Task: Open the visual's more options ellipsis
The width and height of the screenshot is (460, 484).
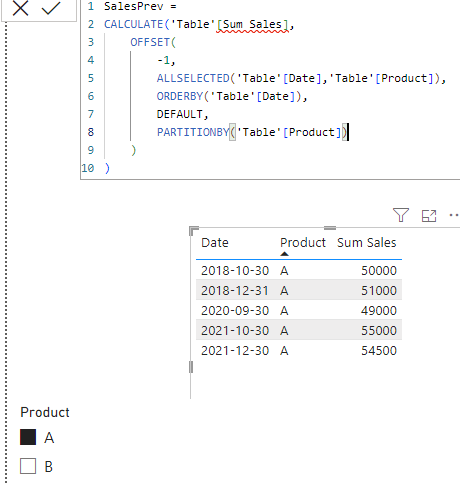Action: tap(454, 215)
